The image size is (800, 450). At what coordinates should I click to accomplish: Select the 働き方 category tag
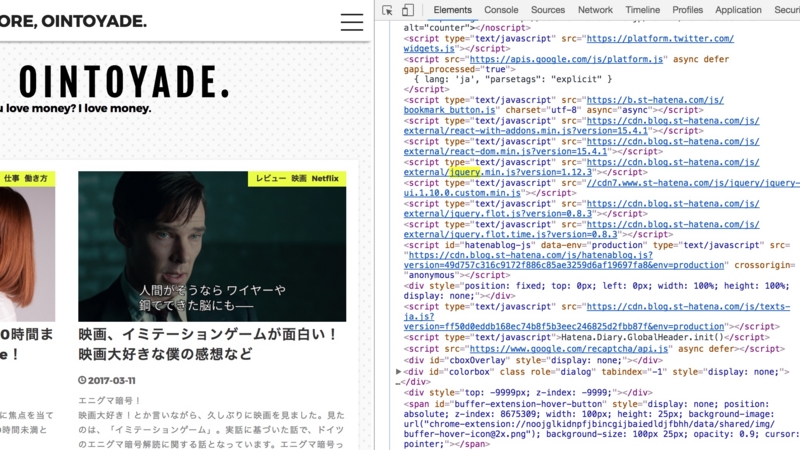[36, 178]
